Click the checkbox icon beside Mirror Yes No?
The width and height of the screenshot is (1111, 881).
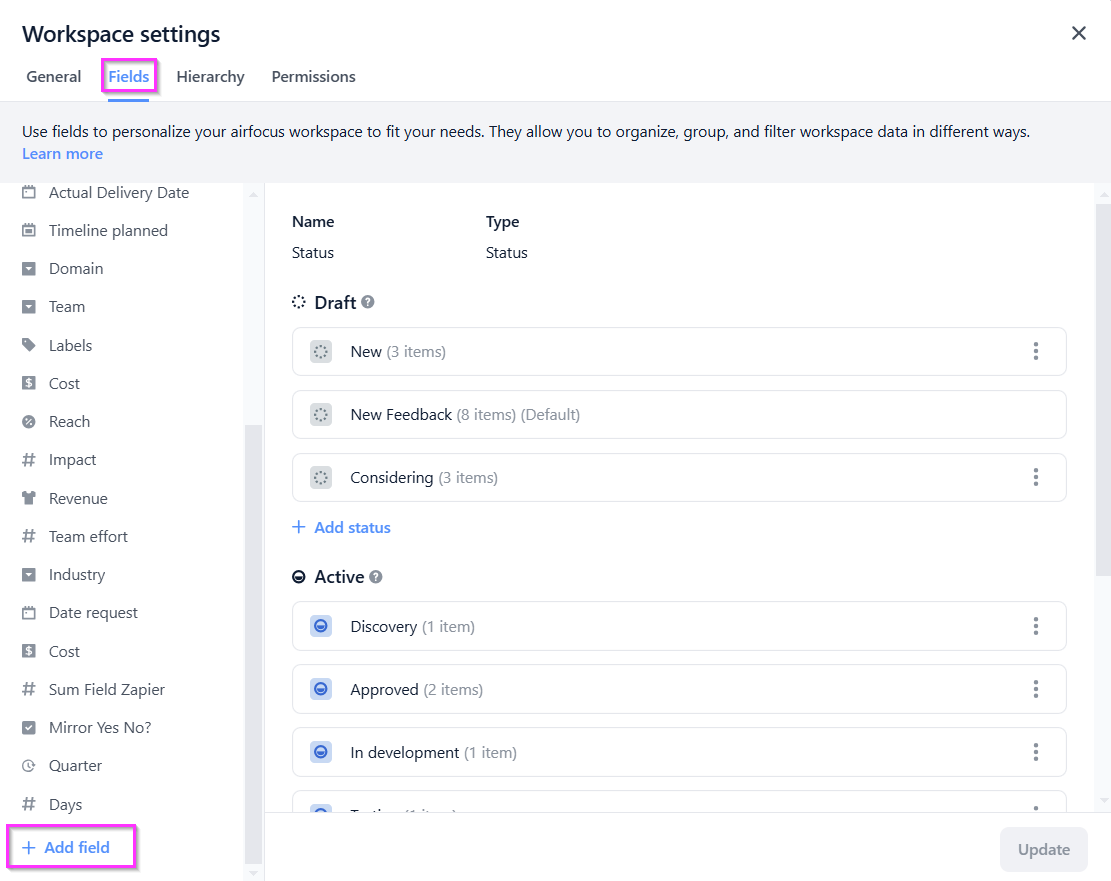click(28, 728)
